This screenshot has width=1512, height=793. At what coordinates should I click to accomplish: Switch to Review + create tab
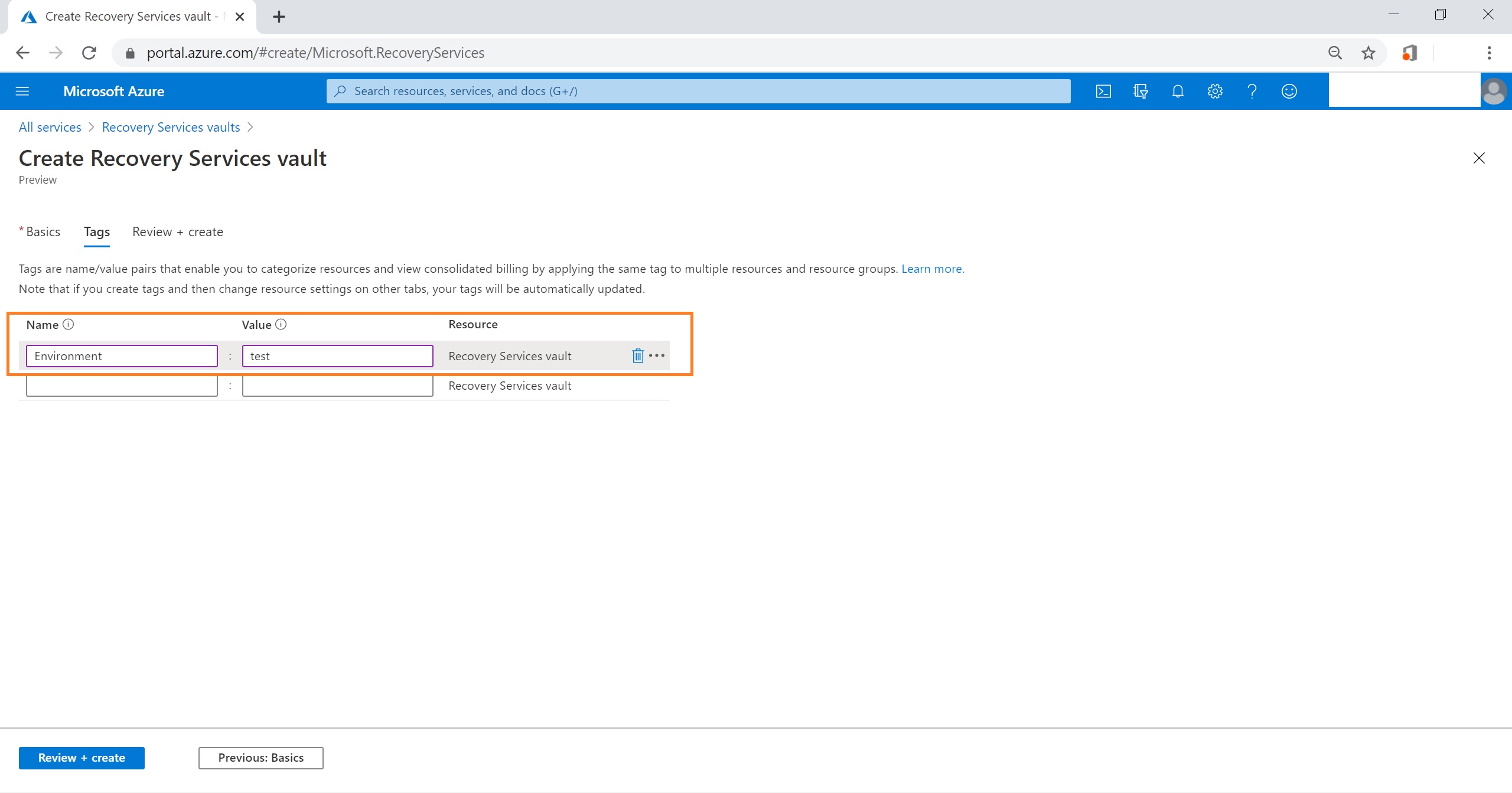click(177, 231)
